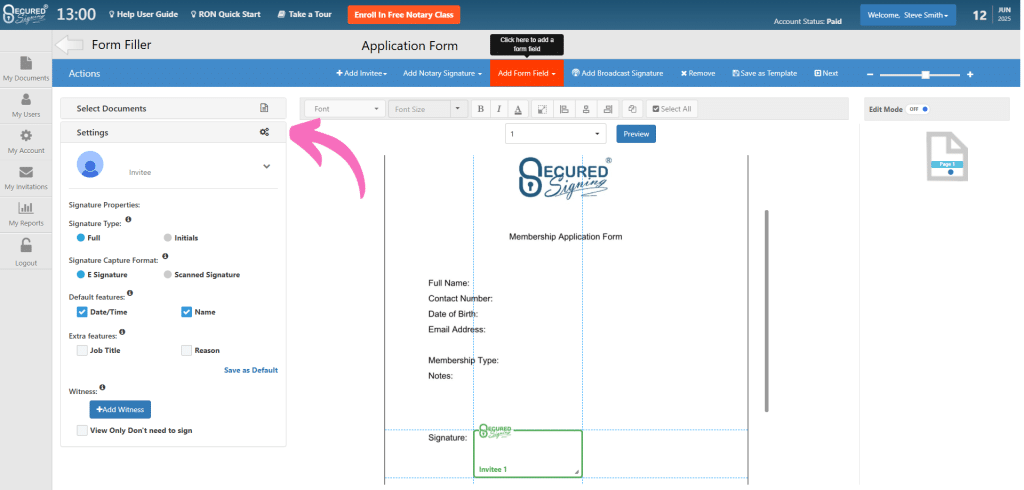Open the Font dropdown
Viewport: 1024px width, 490px height.
click(x=344, y=109)
